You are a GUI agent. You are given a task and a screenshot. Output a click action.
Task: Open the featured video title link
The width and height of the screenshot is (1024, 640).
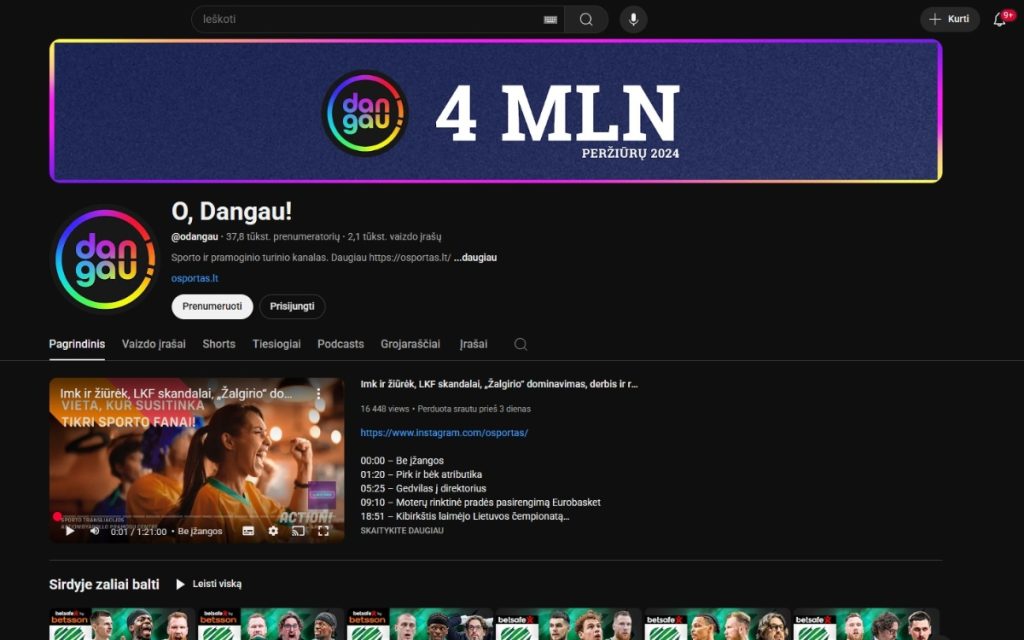click(x=499, y=384)
